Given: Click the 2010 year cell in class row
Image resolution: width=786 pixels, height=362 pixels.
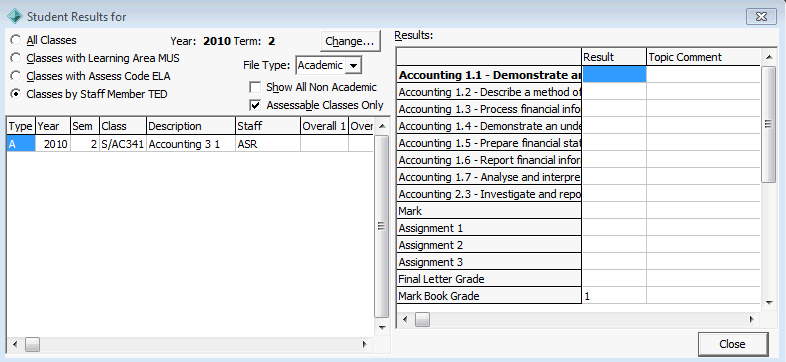Looking at the screenshot, I should [53, 144].
